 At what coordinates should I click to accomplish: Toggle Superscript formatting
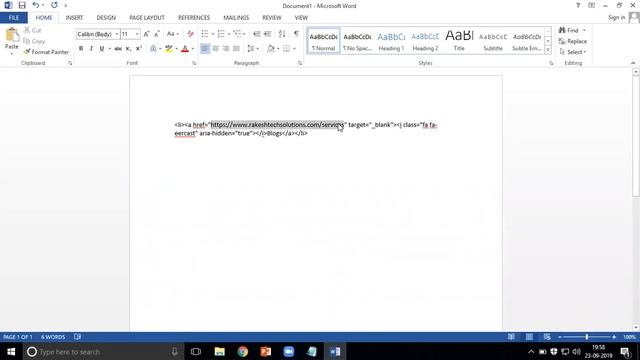point(138,49)
